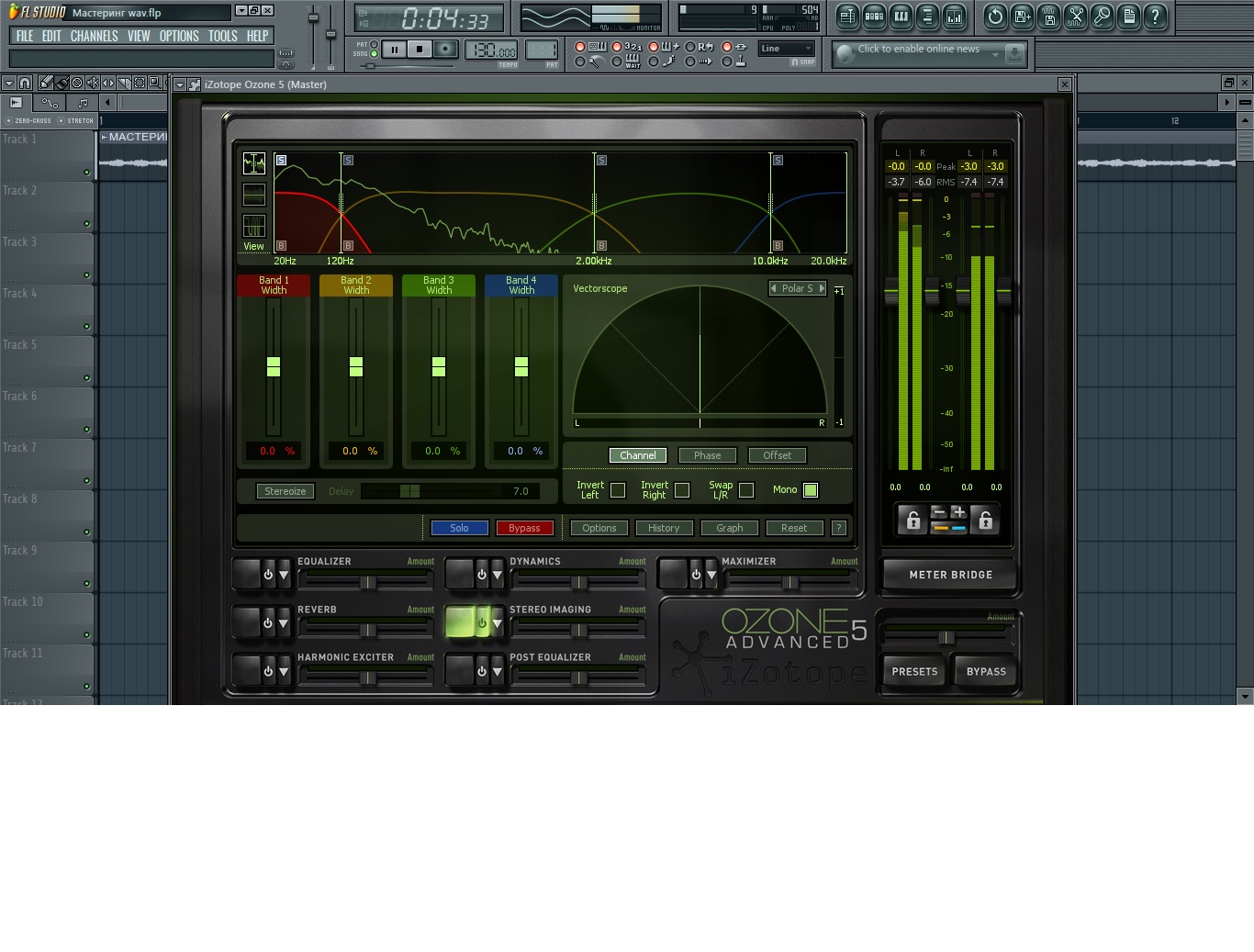The width and height of the screenshot is (1254, 952).
Task: Enable the Maximizer module power button
Action: tap(696, 575)
